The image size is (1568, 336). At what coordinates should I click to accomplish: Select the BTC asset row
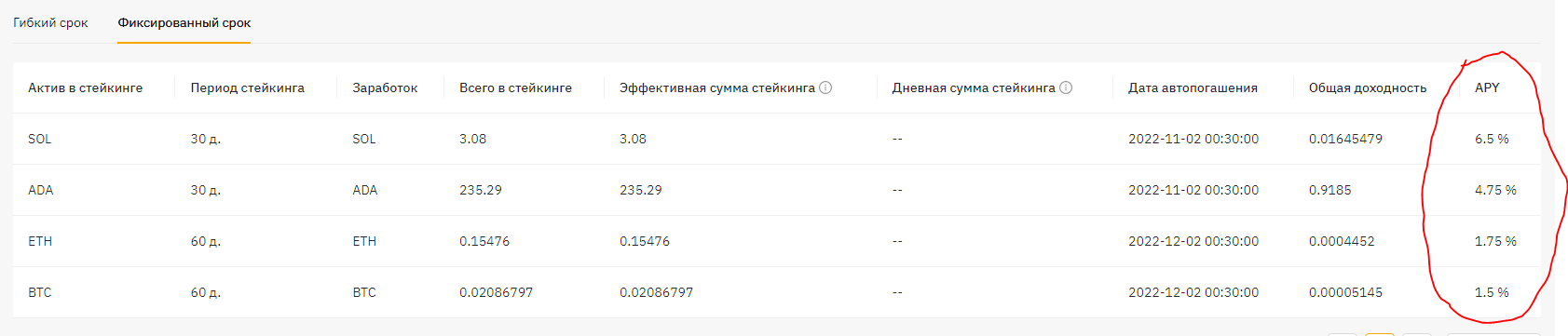tap(777, 292)
